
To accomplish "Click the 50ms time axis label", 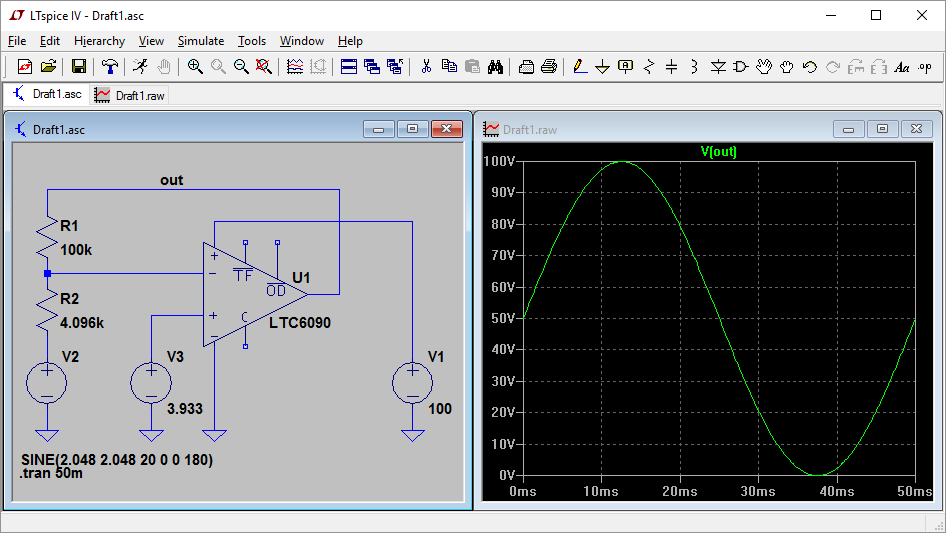I will pyautogui.click(x=915, y=491).
